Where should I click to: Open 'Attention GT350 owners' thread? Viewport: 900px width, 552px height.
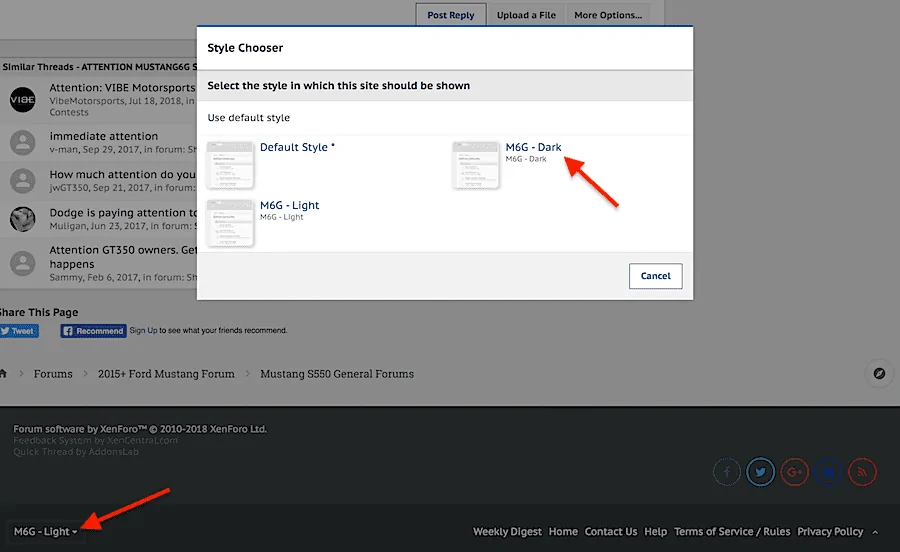(x=122, y=257)
